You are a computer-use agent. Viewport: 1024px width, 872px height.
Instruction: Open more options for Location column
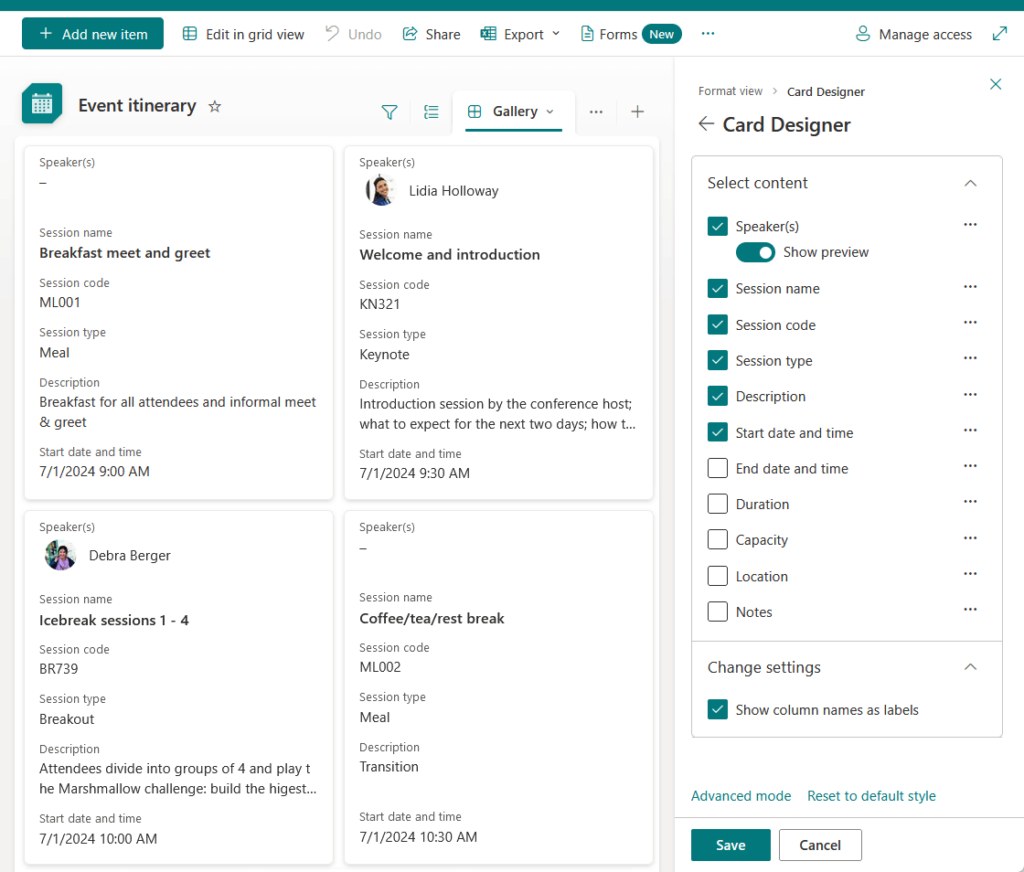[970, 573]
